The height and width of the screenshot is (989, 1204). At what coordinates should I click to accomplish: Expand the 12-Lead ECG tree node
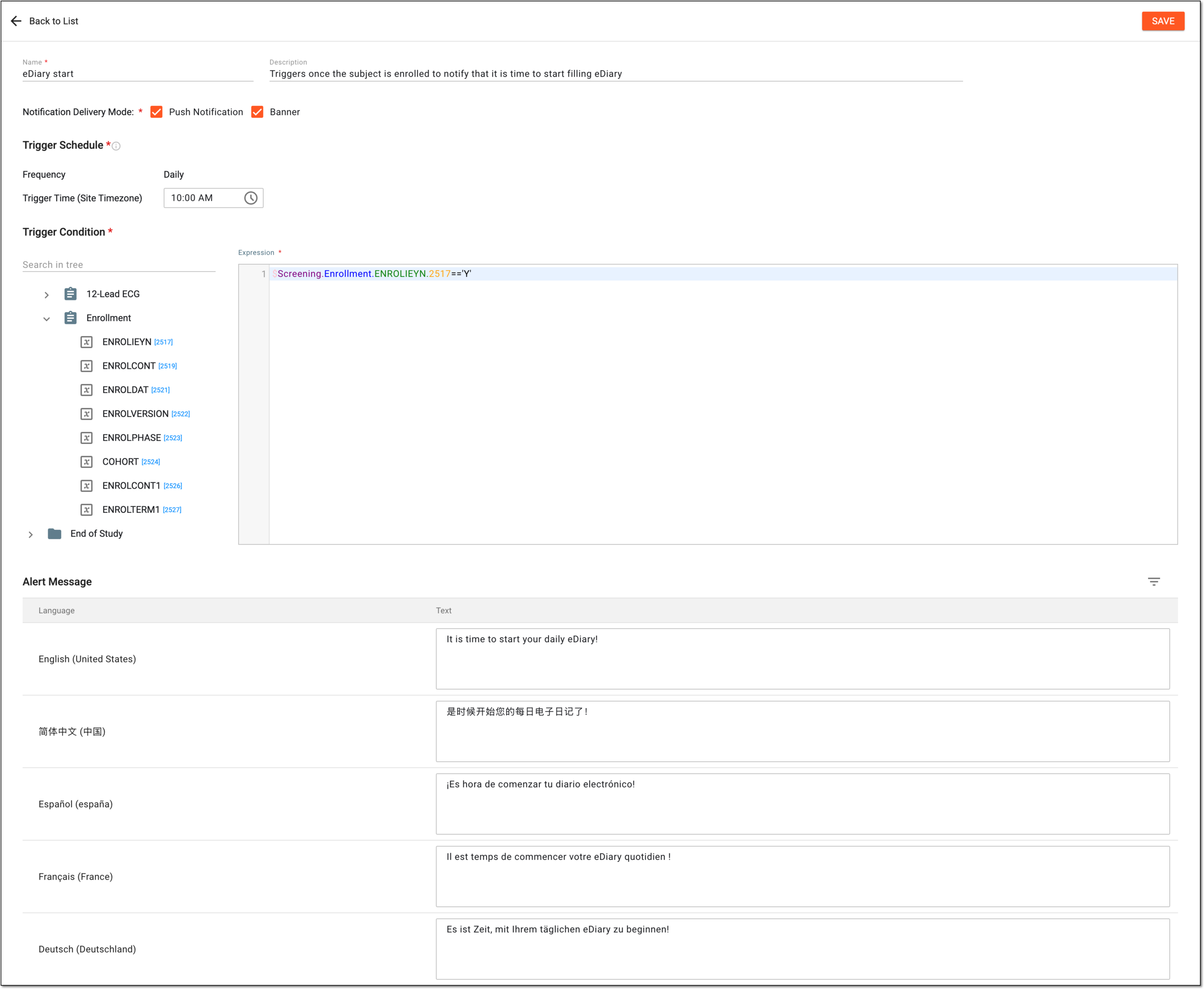[47, 295]
